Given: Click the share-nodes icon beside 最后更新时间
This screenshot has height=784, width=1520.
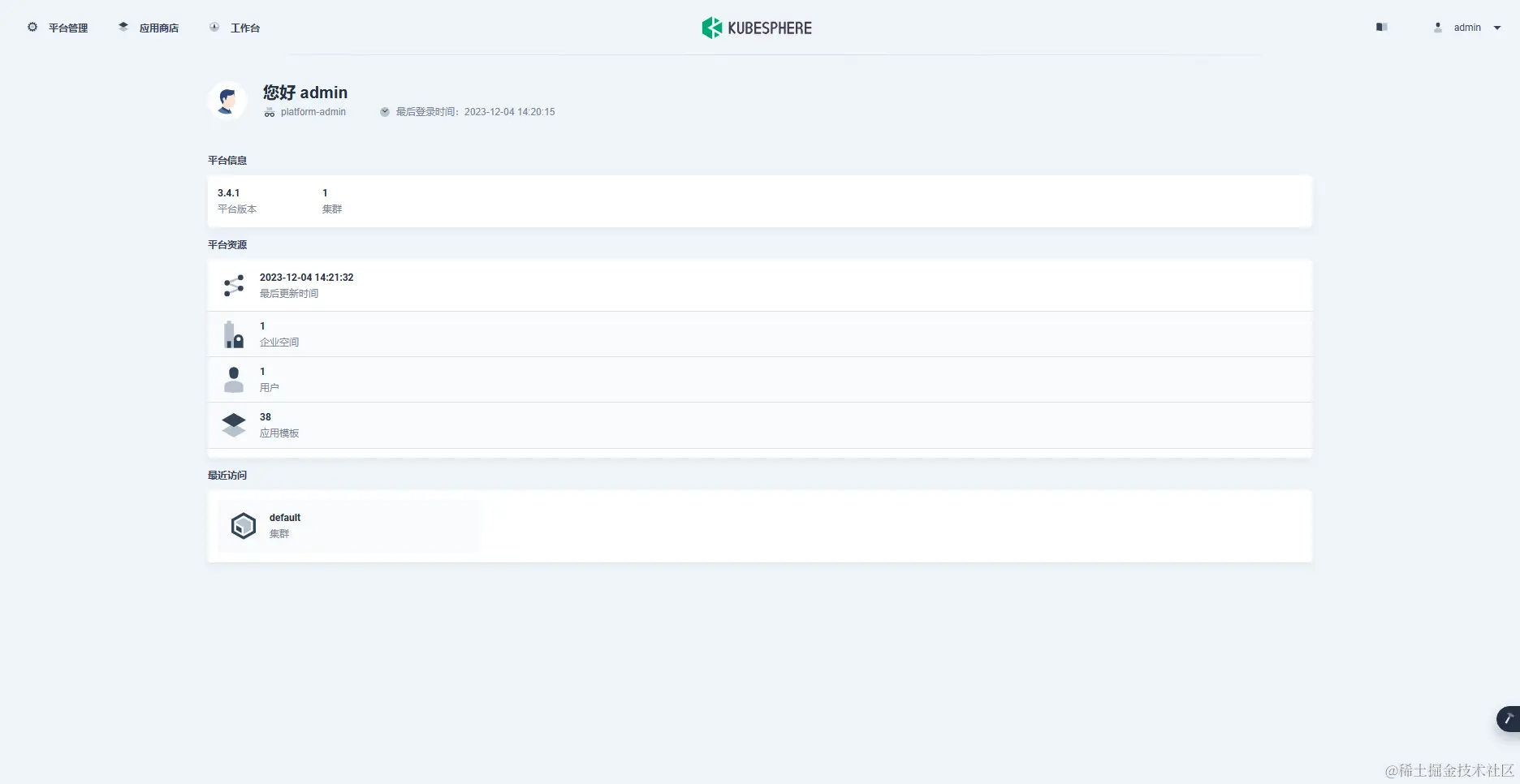Looking at the screenshot, I should [x=234, y=286].
